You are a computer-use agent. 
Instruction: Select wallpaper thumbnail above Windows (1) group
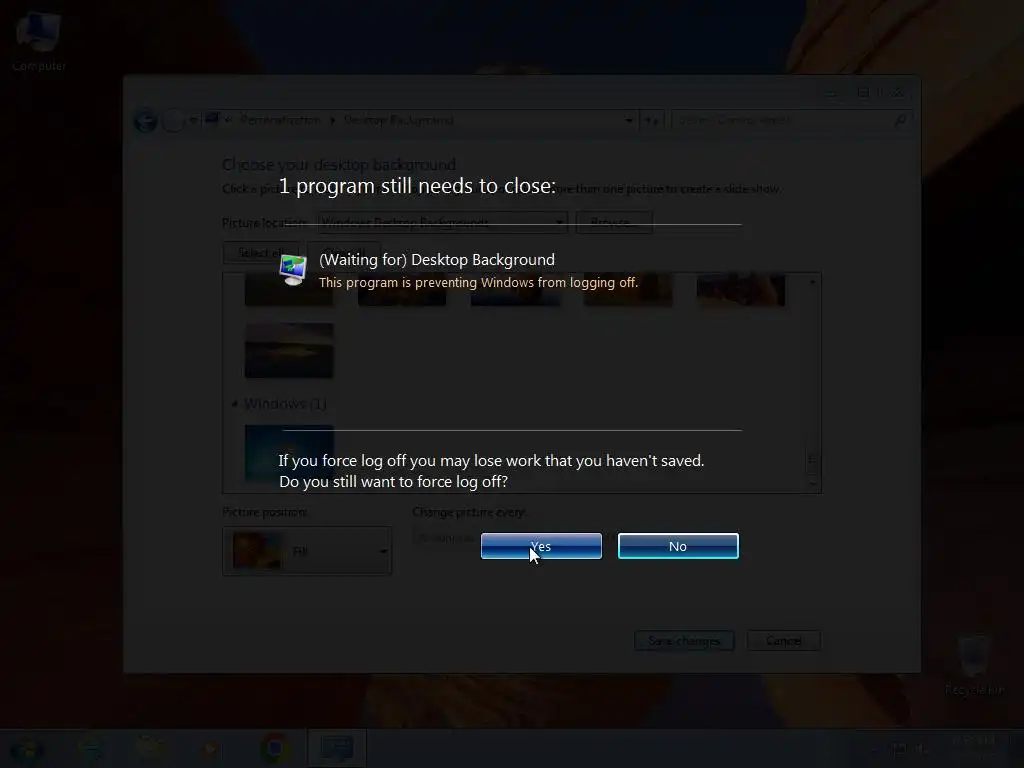289,351
